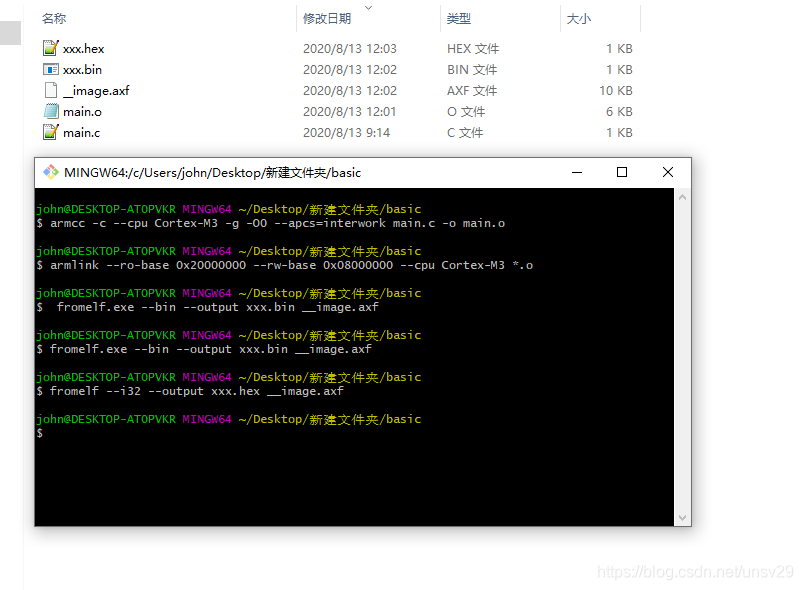Click the O 文件 type cell
803x590 pixels.
click(x=466, y=112)
